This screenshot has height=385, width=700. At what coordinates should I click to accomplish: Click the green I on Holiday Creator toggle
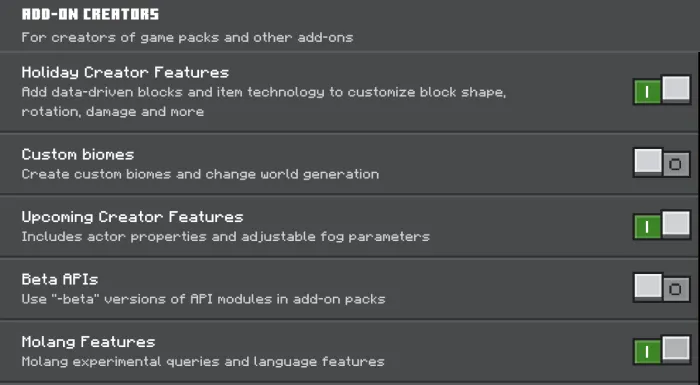647,92
